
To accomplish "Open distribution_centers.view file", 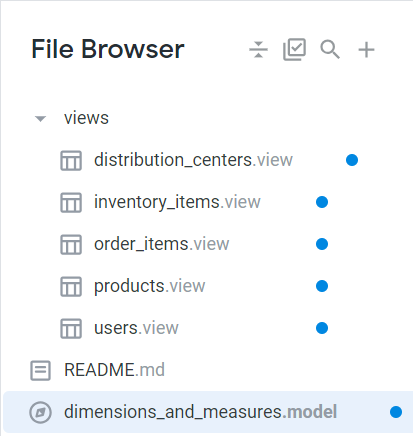I will click(193, 160).
